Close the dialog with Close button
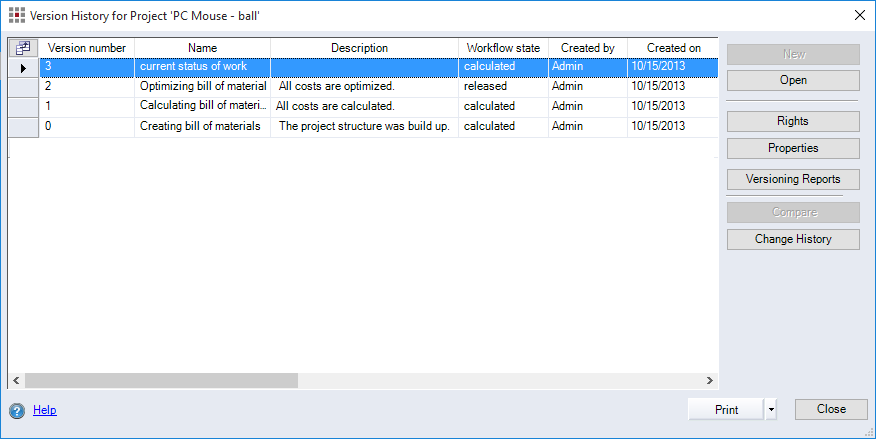Image resolution: width=876 pixels, height=439 pixels. [x=830, y=409]
